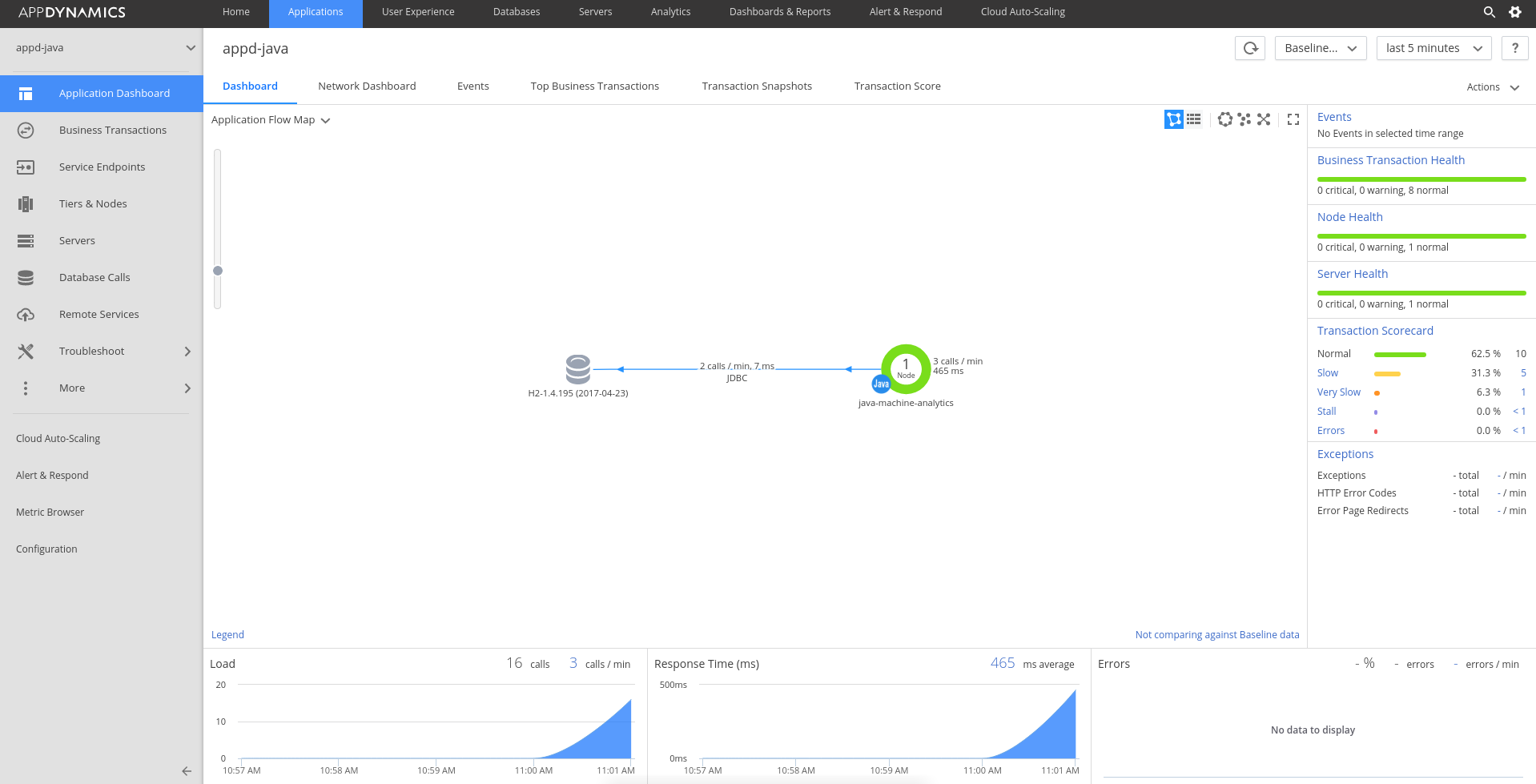The width and height of the screenshot is (1536, 784).
Task: Open the Exceptions heading link
Action: click(x=1345, y=454)
